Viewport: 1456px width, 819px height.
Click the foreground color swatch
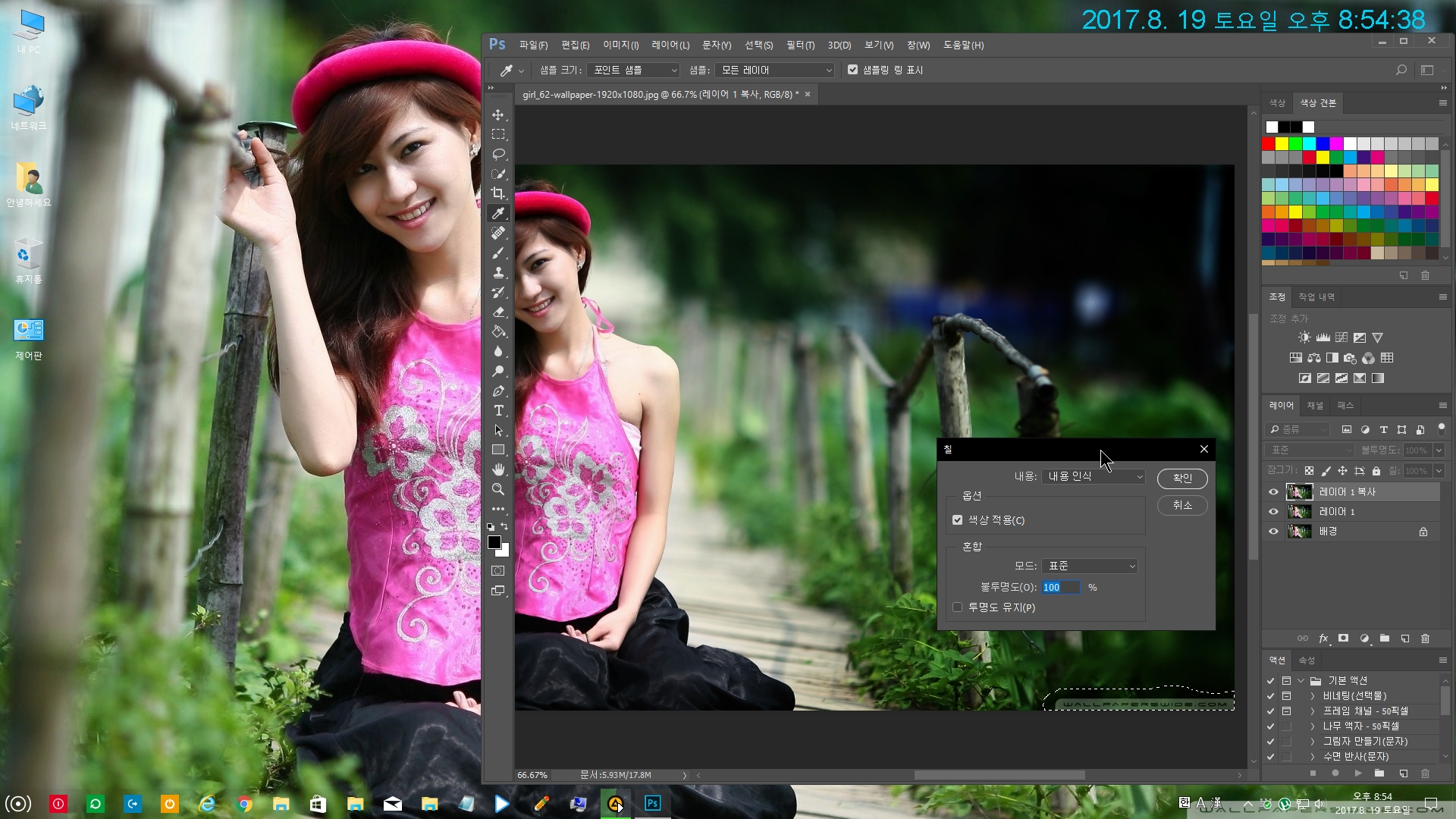[494, 542]
